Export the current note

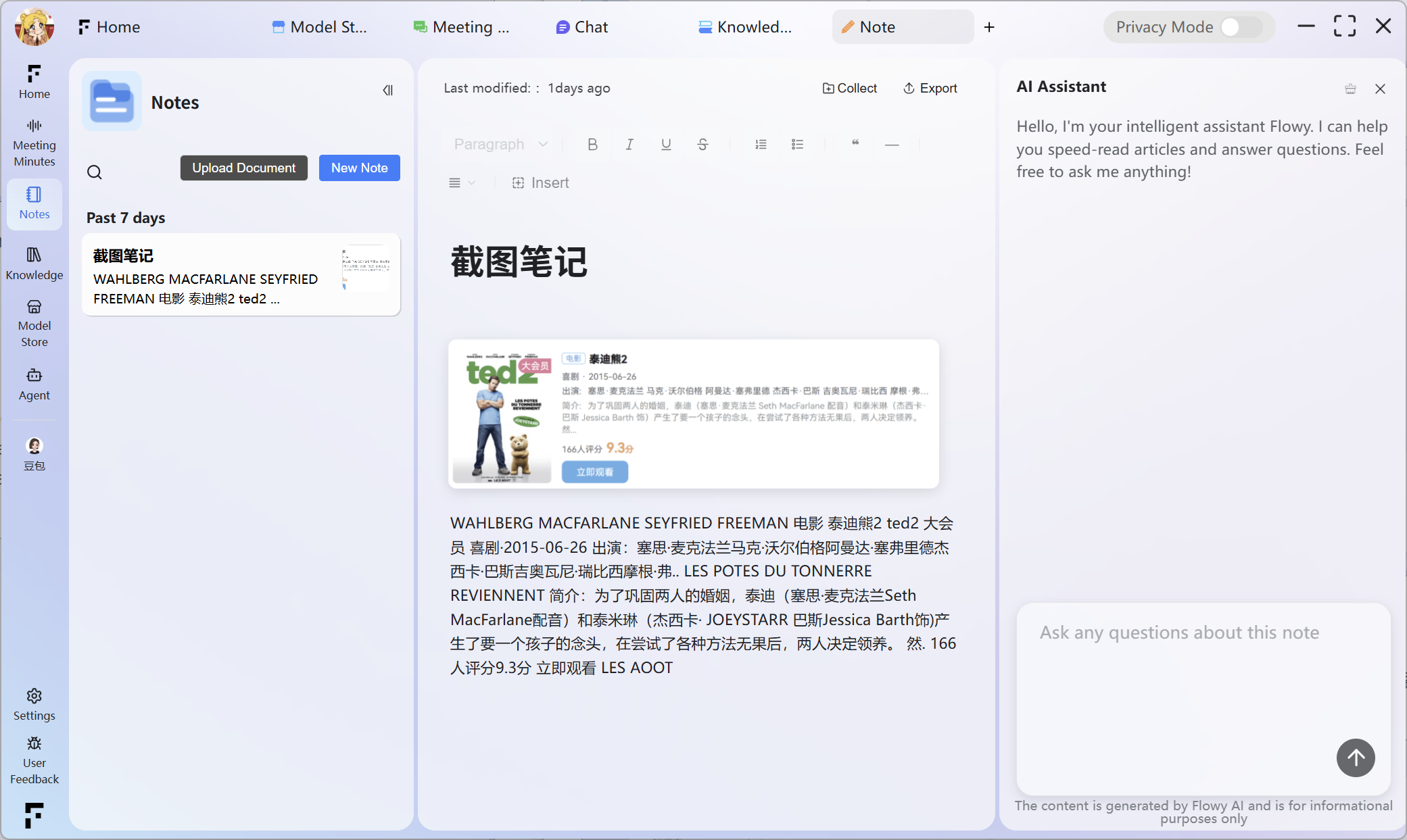point(930,88)
